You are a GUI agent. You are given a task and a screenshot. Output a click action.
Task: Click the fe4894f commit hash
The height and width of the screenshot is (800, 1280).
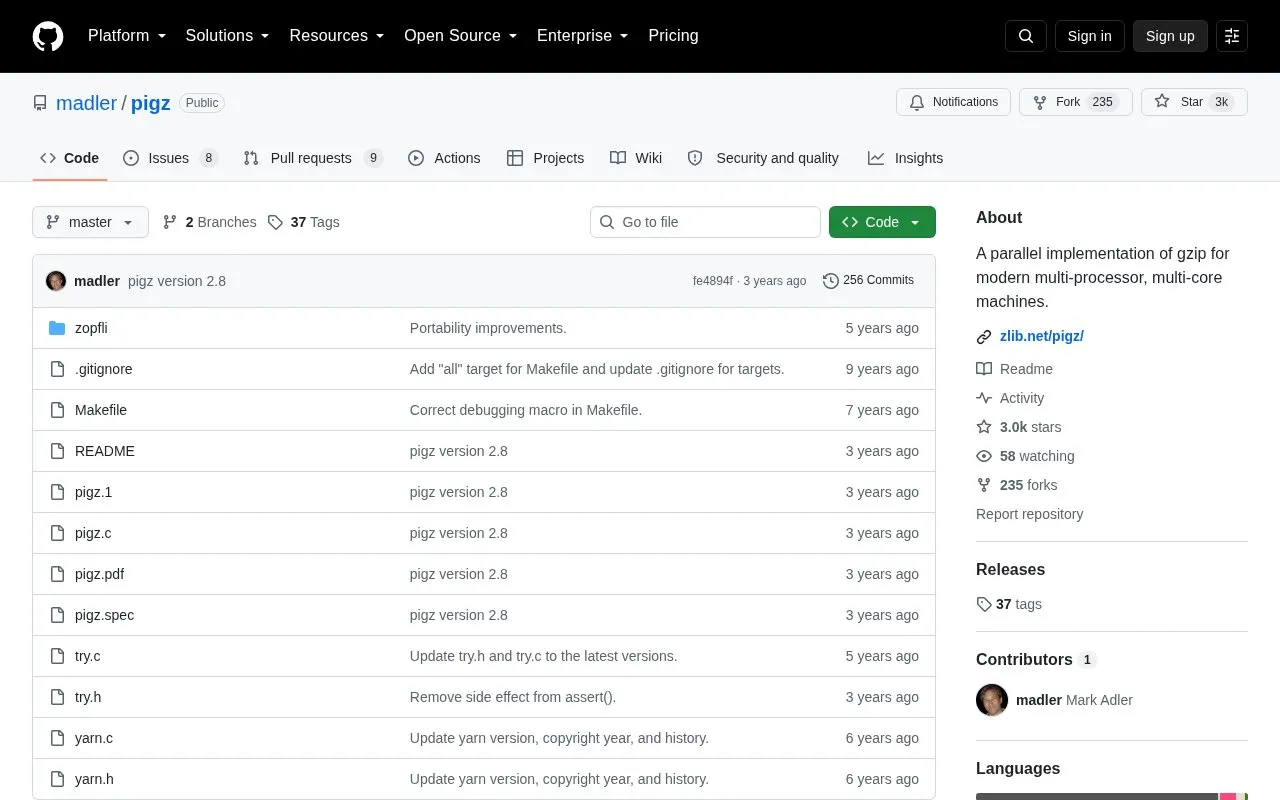pyautogui.click(x=713, y=281)
